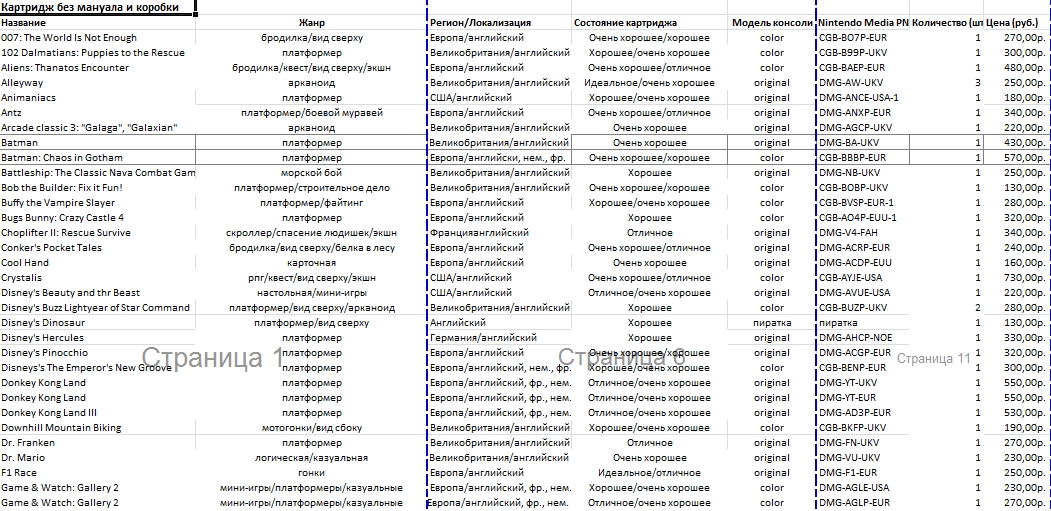Select the part number cell 'DMG-YT-EUR'
The width and height of the screenshot is (1051, 511).
pyautogui.click(x=863, y=398)
